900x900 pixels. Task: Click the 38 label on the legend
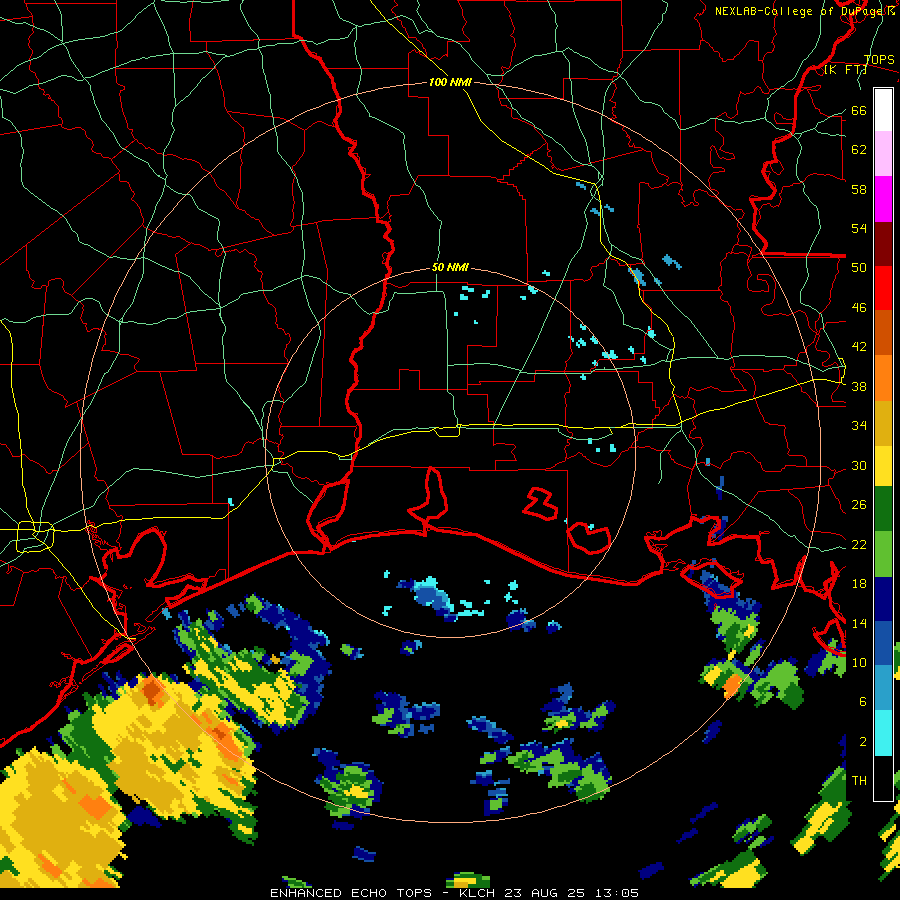[x=859, y=387]
